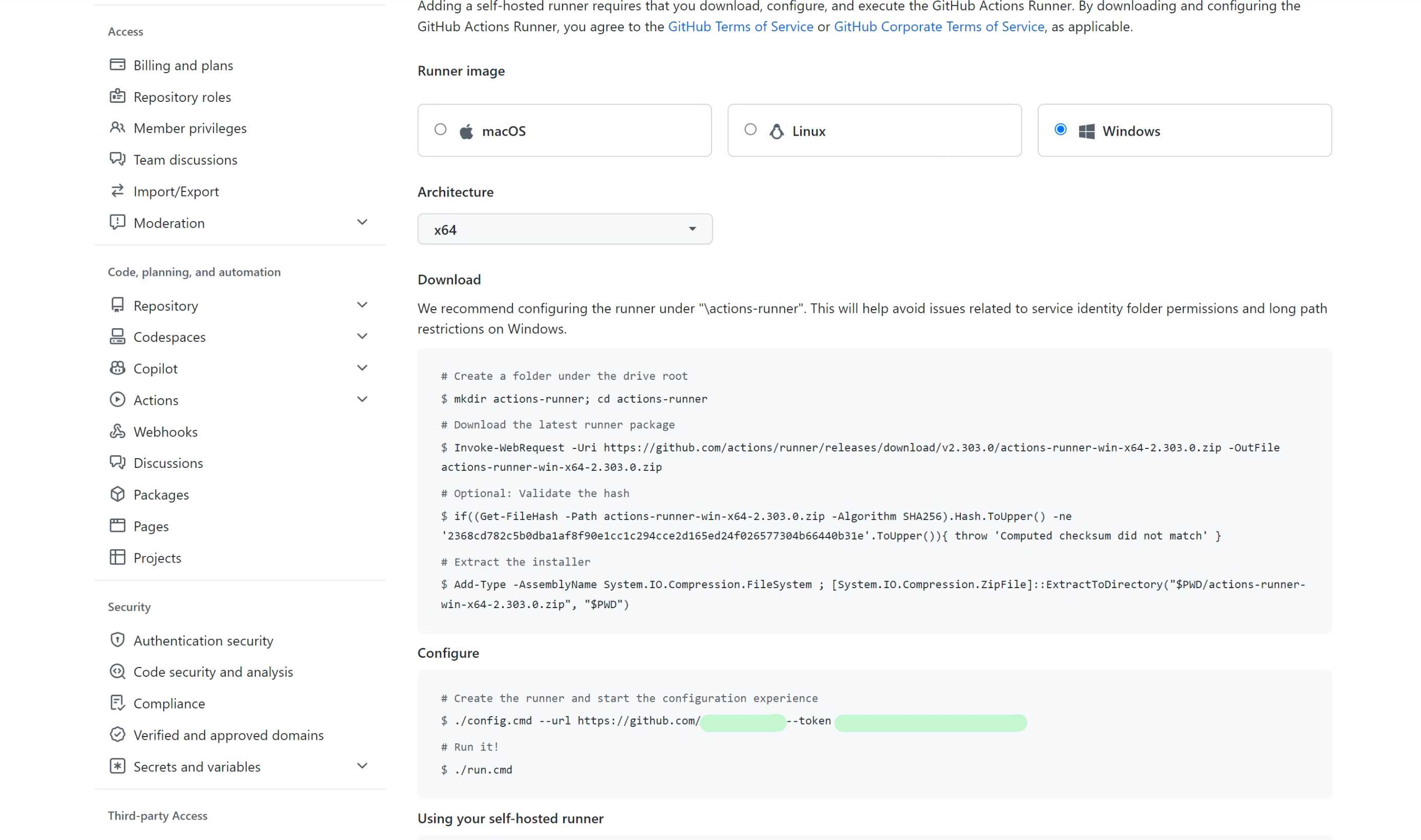Select the macOS runner image radio button
Image resolution: width=1421 pixels, height=840 pixels.
coord(440,130)
